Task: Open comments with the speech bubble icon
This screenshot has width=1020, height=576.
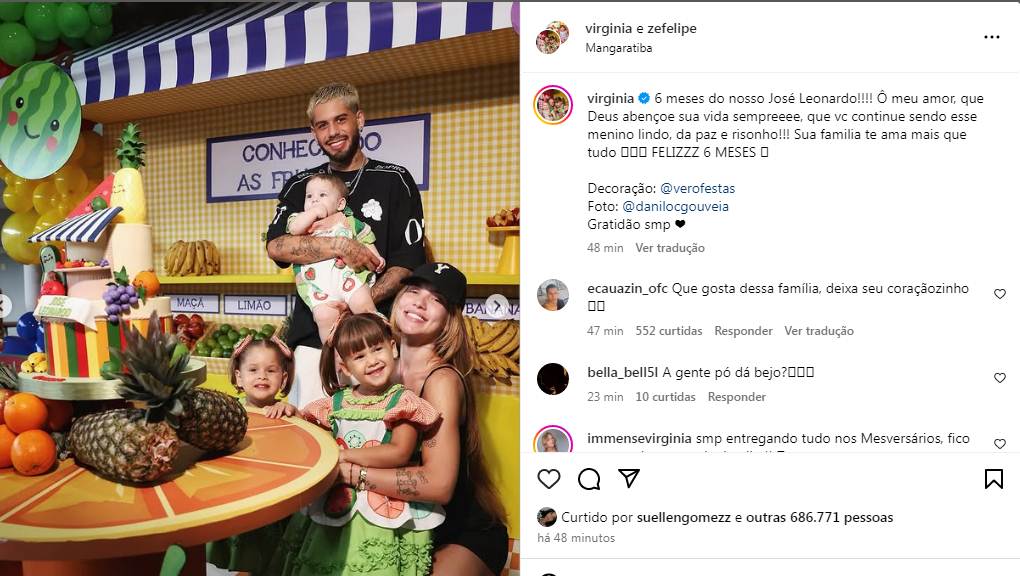Action: coord(589,479)
